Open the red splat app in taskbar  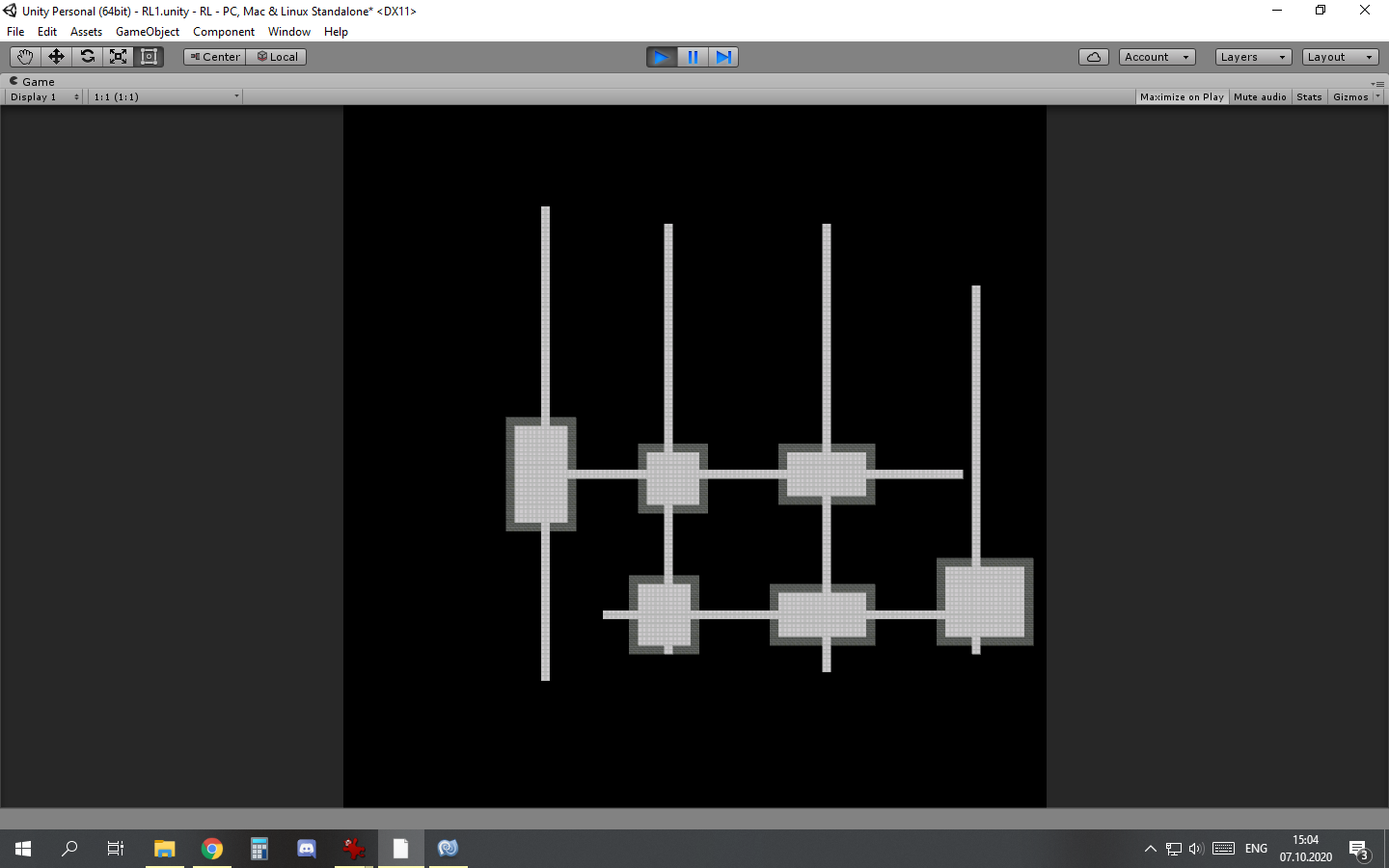[x=353, y=849]
